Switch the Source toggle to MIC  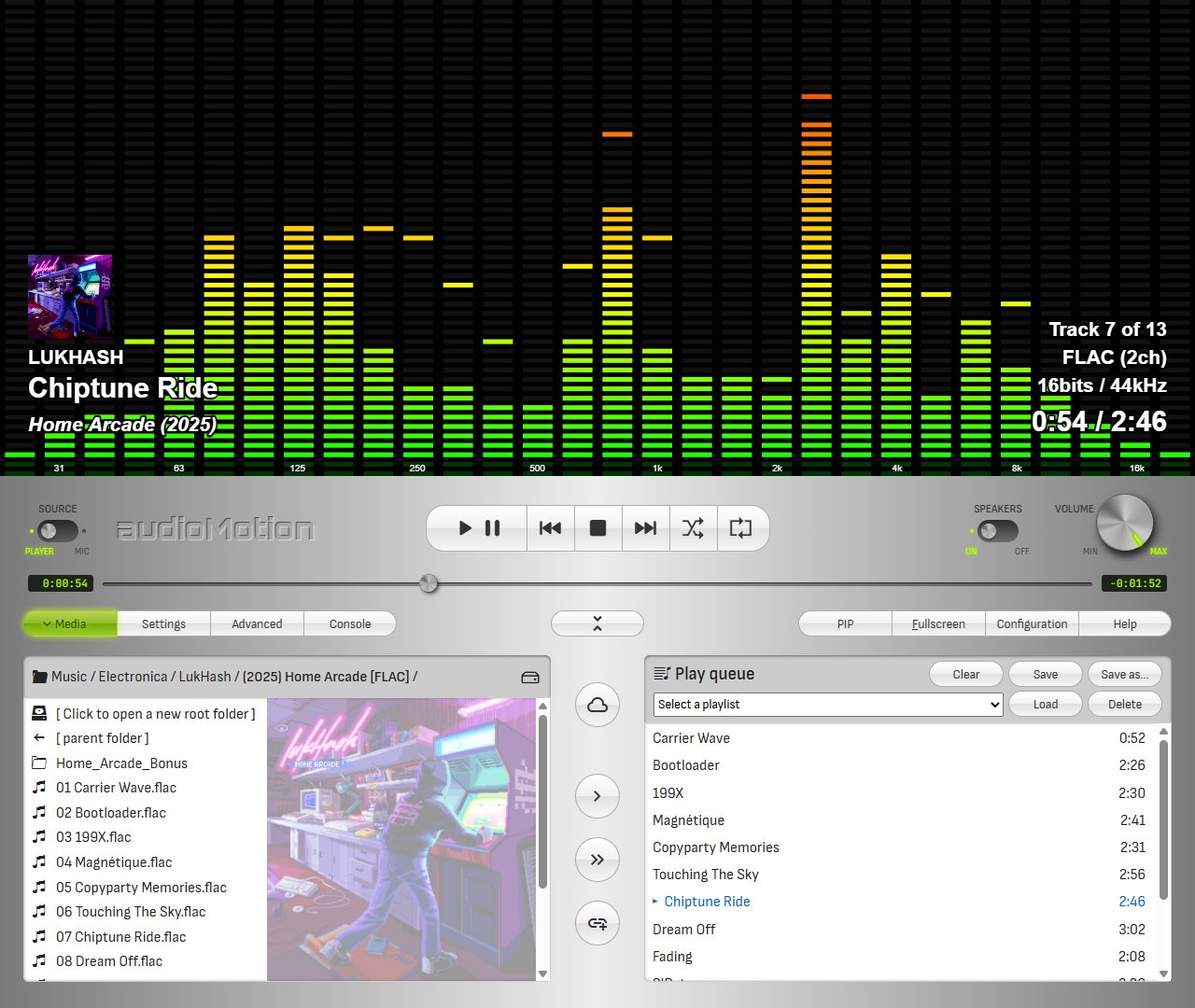click(58, 530)
